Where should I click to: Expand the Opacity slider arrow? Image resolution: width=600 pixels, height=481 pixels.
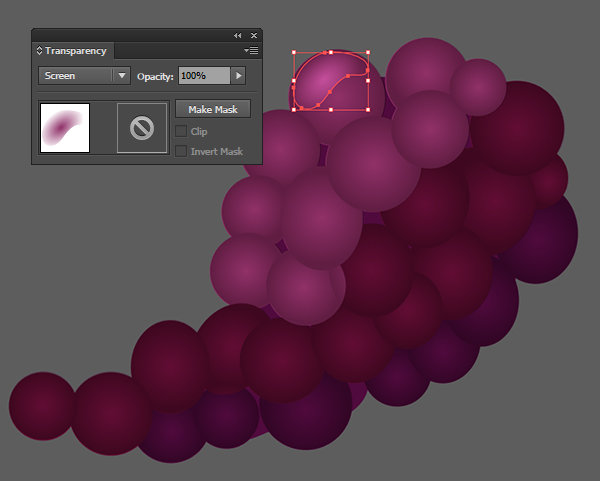238,76
